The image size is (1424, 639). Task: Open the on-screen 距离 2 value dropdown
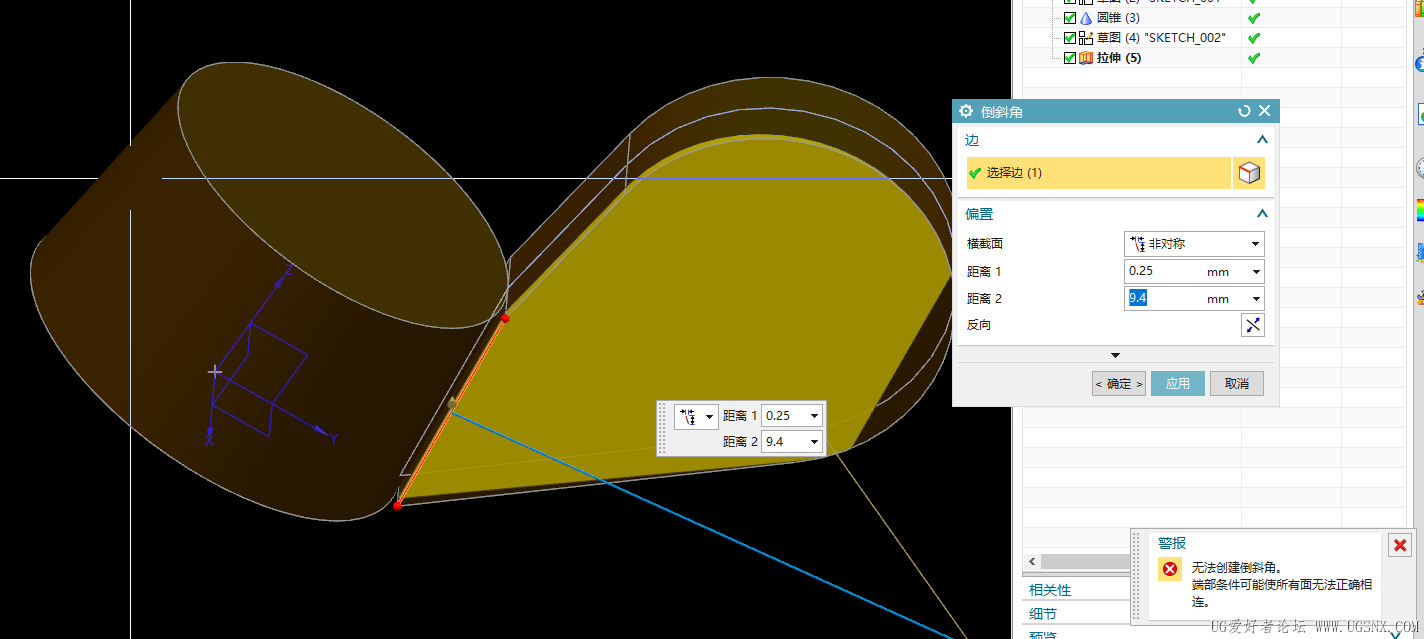pyautogui.click(x=815, y=442)
